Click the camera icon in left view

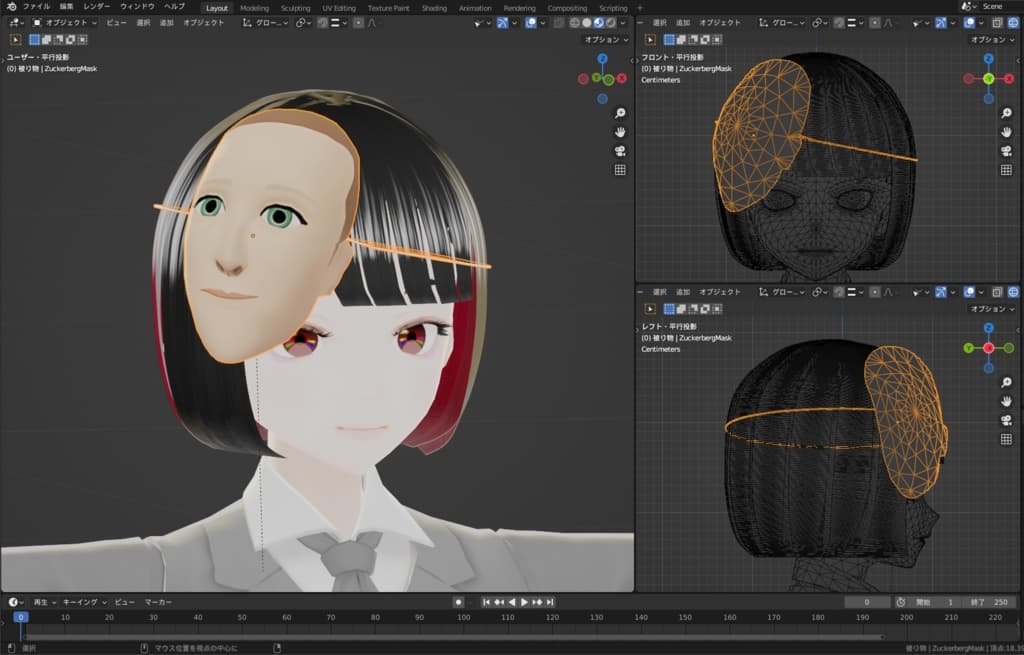[x=1006, y=419]
